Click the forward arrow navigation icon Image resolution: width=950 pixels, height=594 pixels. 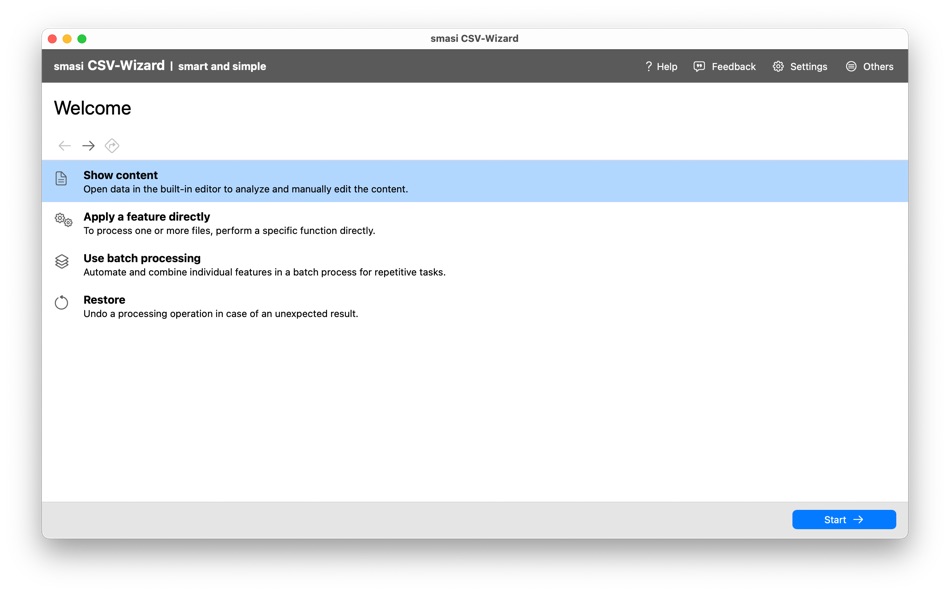tap(88, 145)
